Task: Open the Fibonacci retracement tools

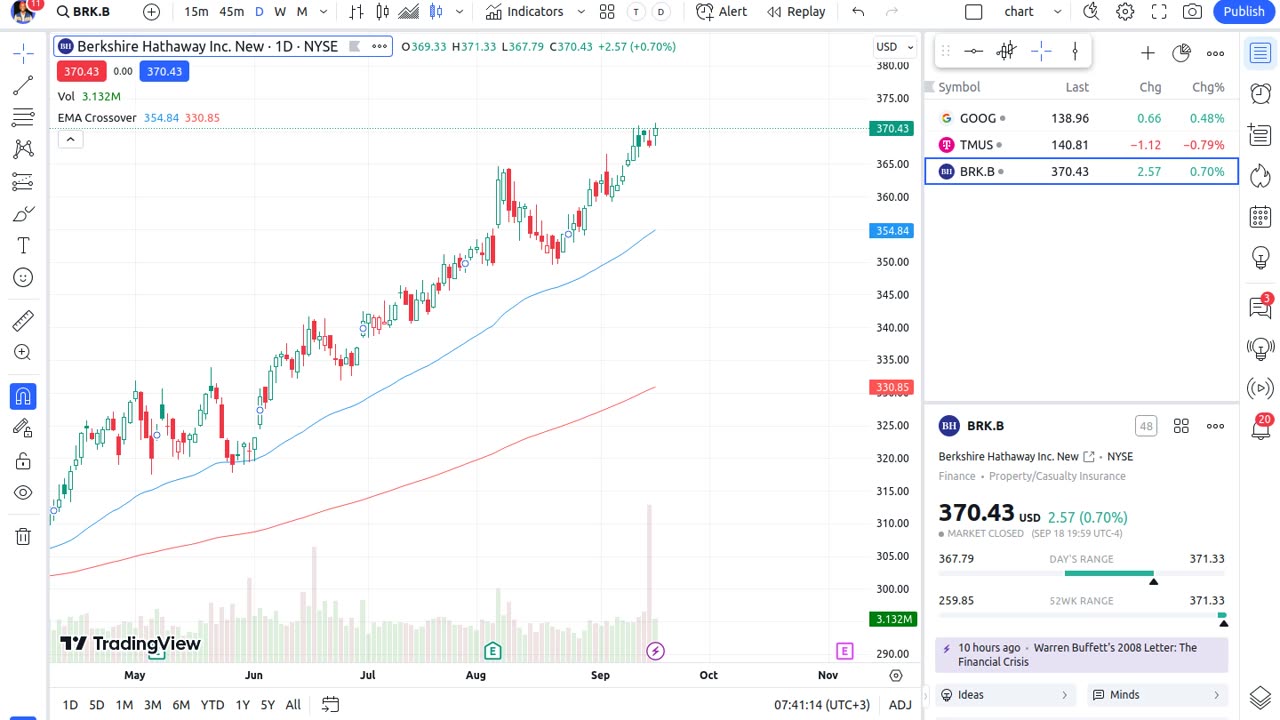Action: [23, 118]
